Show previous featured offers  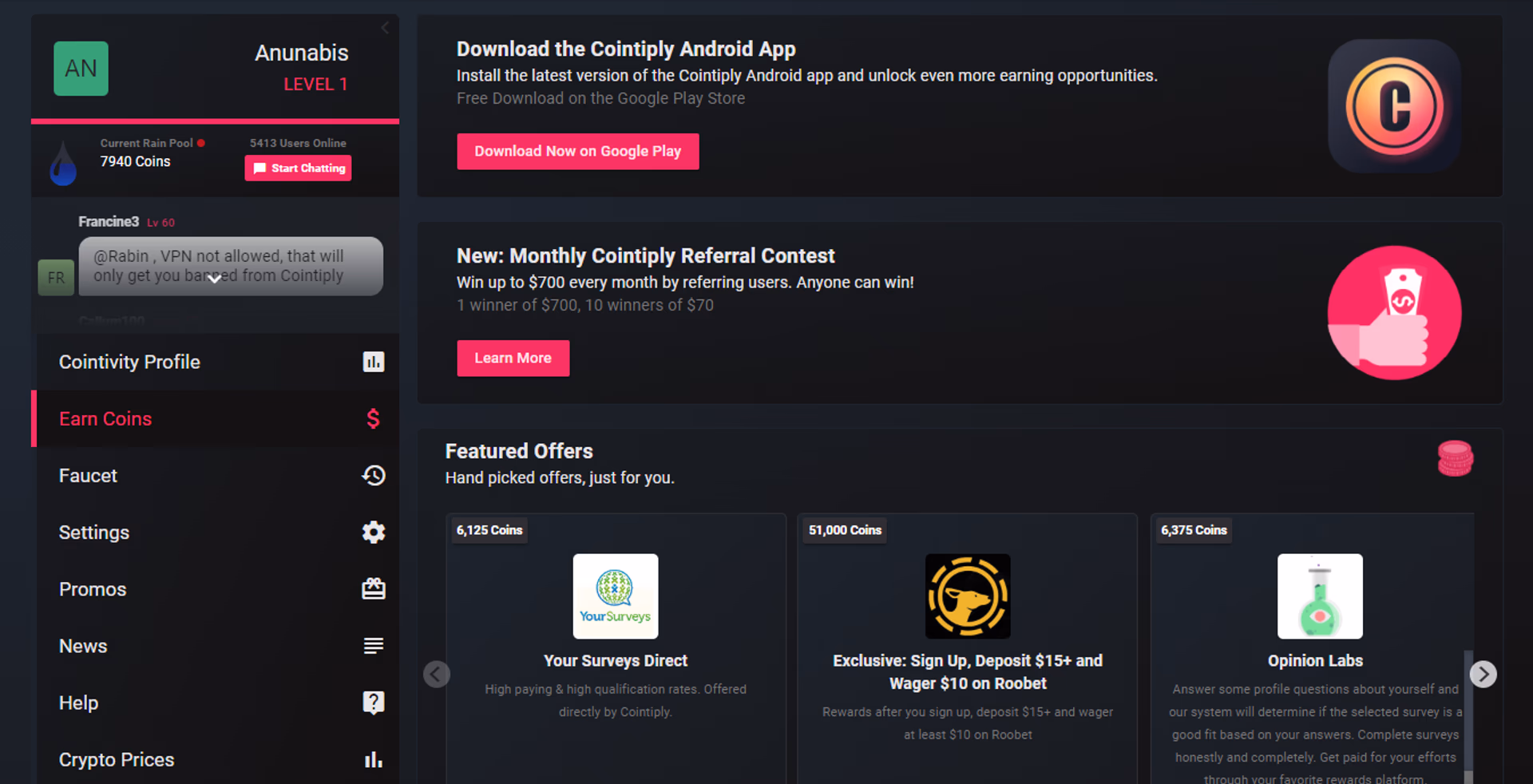(x=436, y=674)
